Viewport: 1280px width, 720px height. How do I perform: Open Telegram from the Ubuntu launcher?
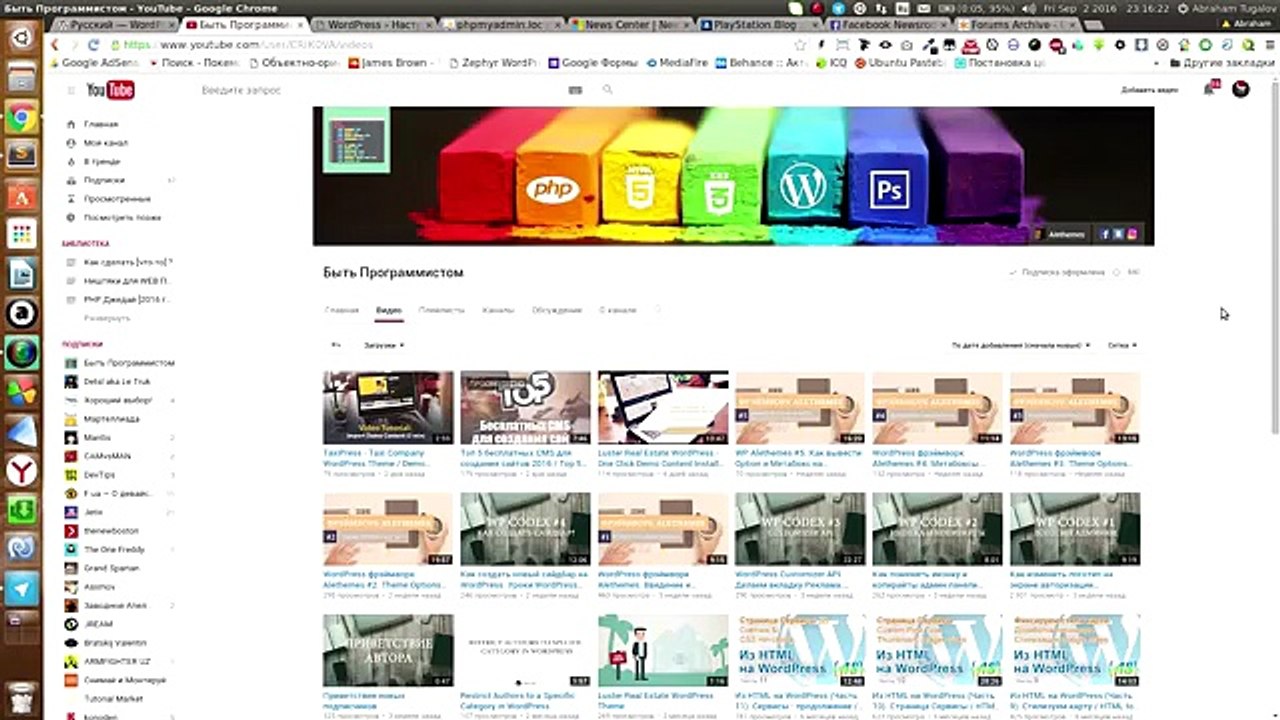coord(21,590)
